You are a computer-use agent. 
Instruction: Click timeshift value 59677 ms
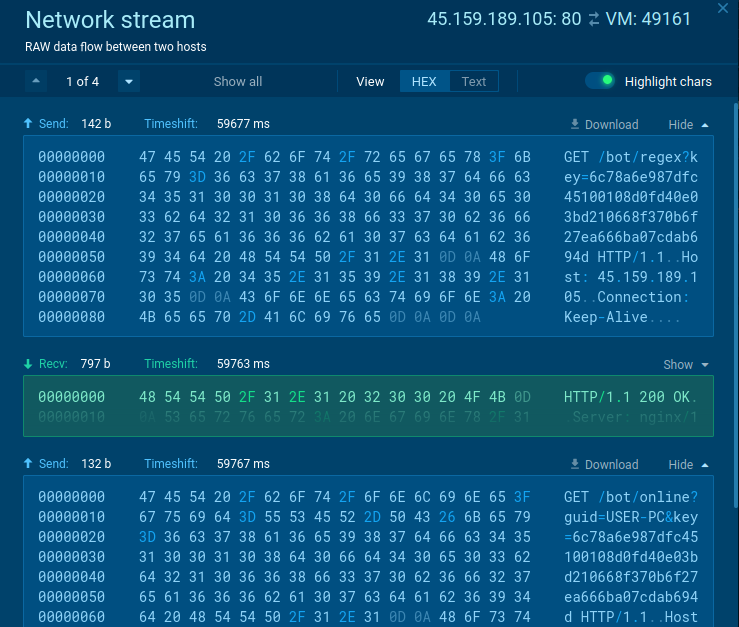click(x=243, y=124)
